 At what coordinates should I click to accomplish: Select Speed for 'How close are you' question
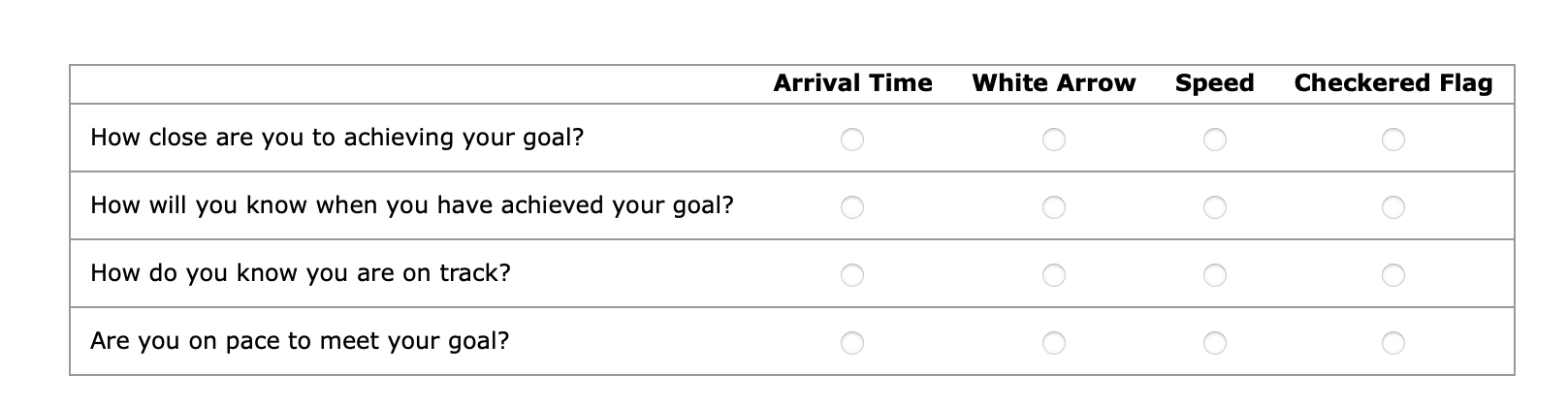pyautogui.click(x=1215, y=140)
